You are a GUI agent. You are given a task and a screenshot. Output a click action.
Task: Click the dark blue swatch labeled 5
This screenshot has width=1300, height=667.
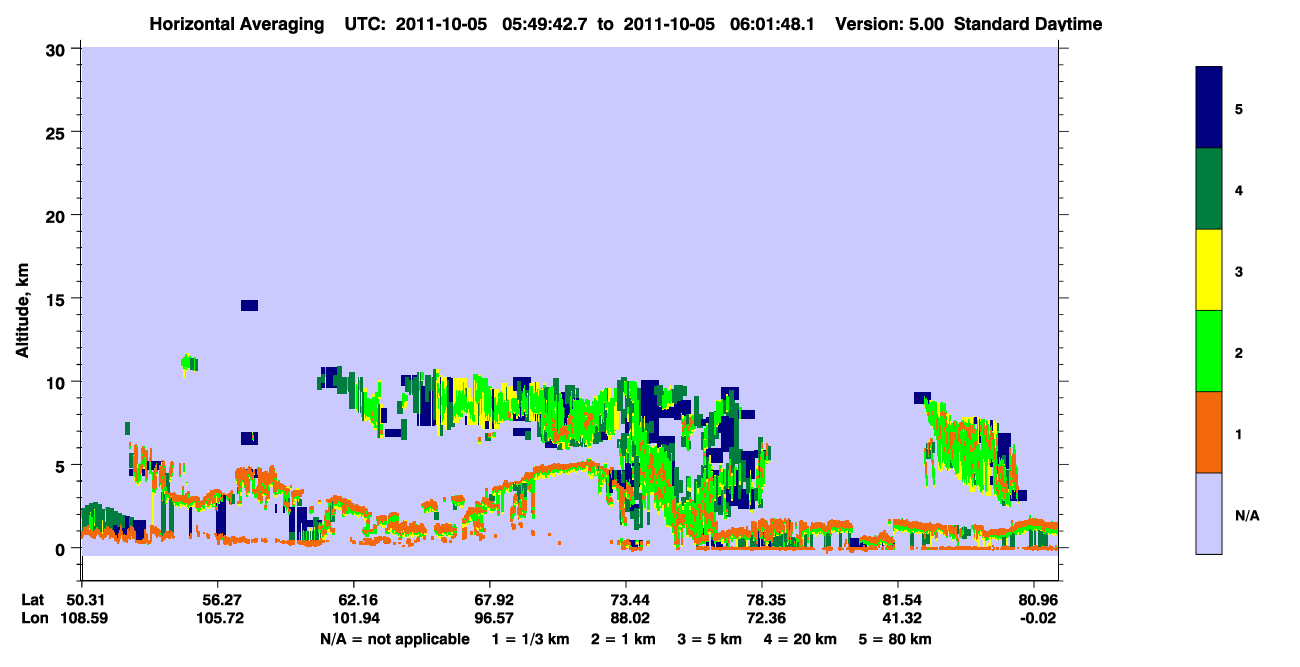pyautogui.click(x=1209, y=108)
